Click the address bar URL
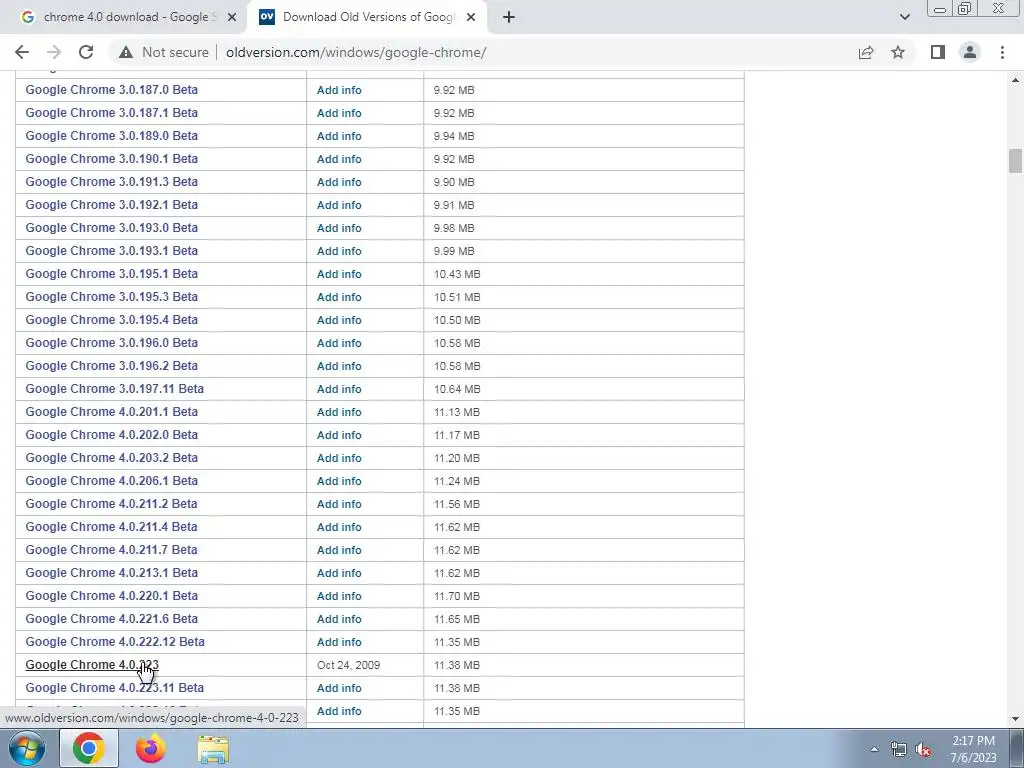 point(356,52)
